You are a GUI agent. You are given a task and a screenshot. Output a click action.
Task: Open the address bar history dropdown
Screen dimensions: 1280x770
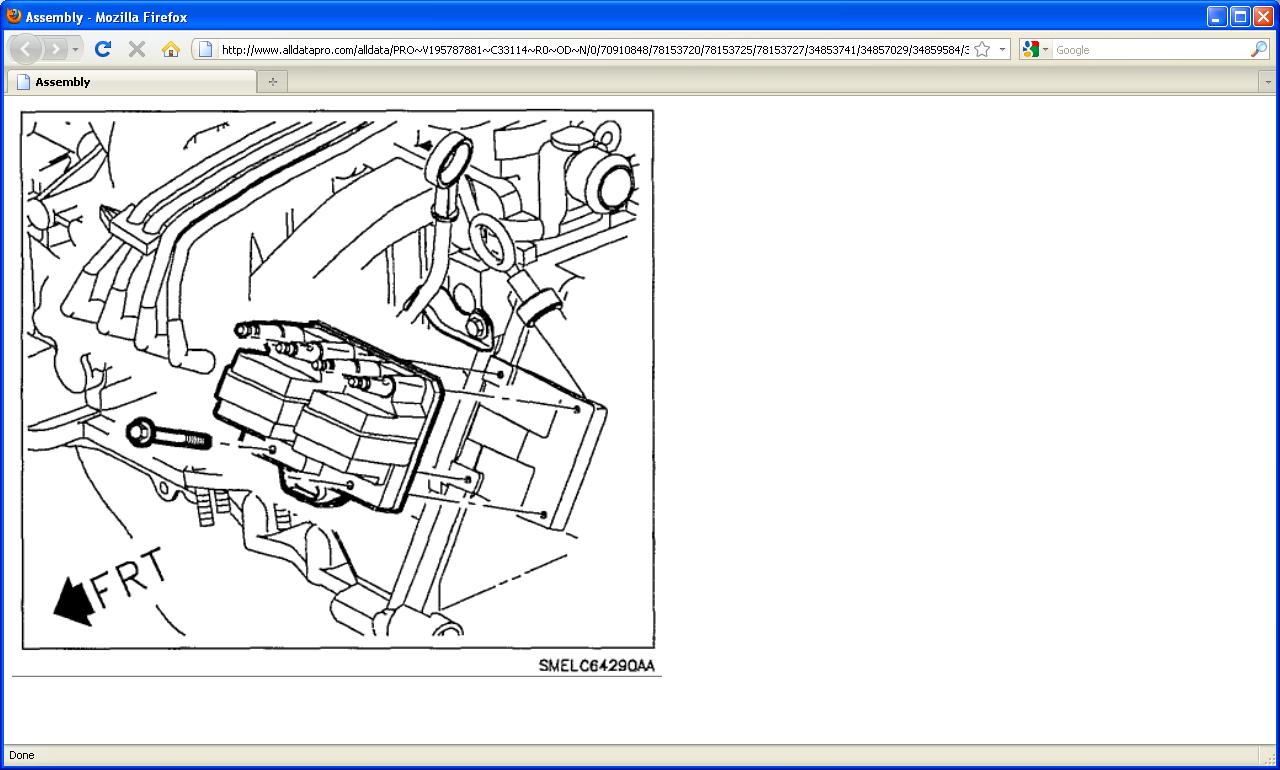pyautogui.click(x=1002, y=49)
